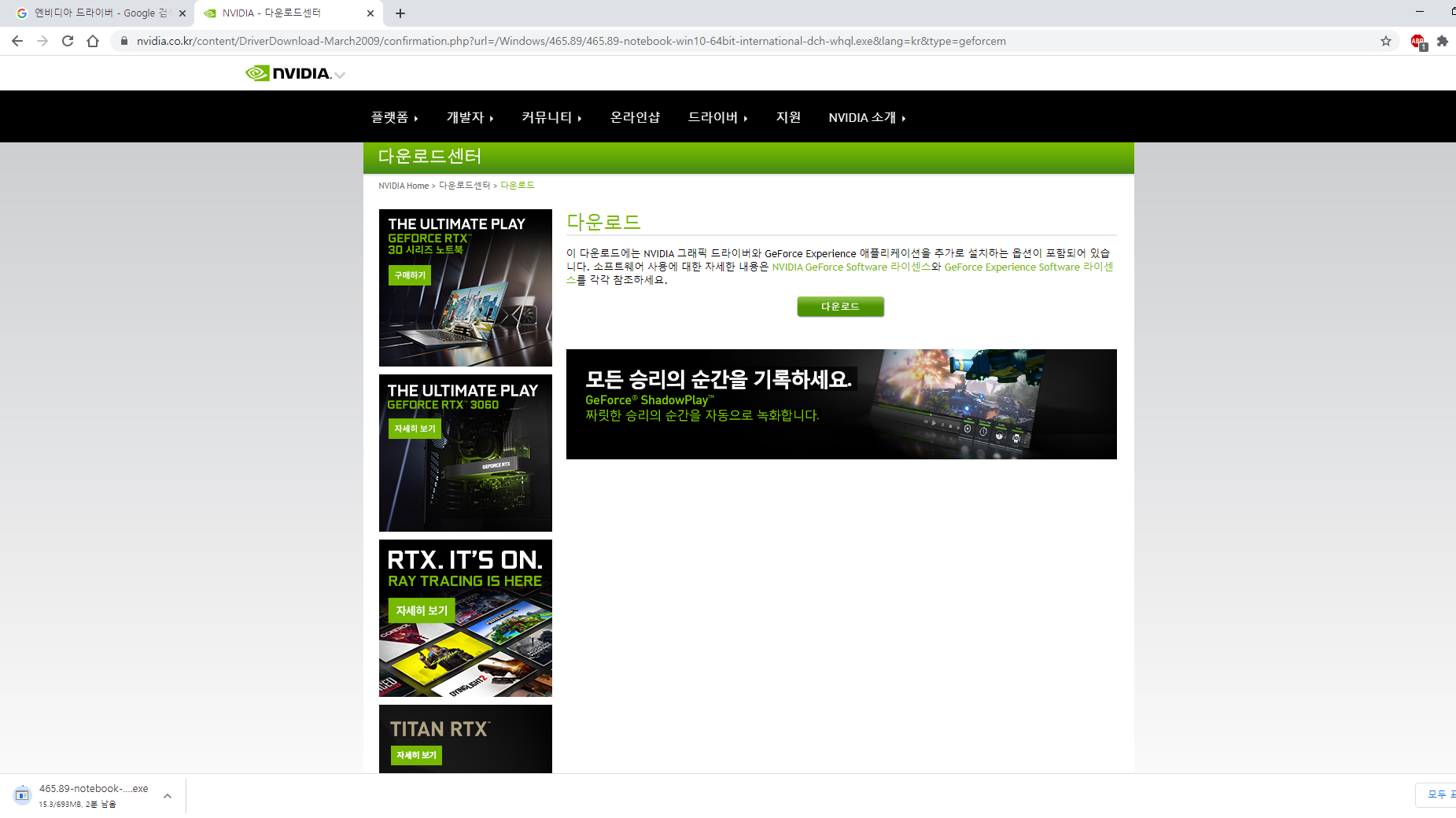Open GeForce Experience Software 라이센스 link
This screenshot has width=1456, height=818.
coord(1029,267)
